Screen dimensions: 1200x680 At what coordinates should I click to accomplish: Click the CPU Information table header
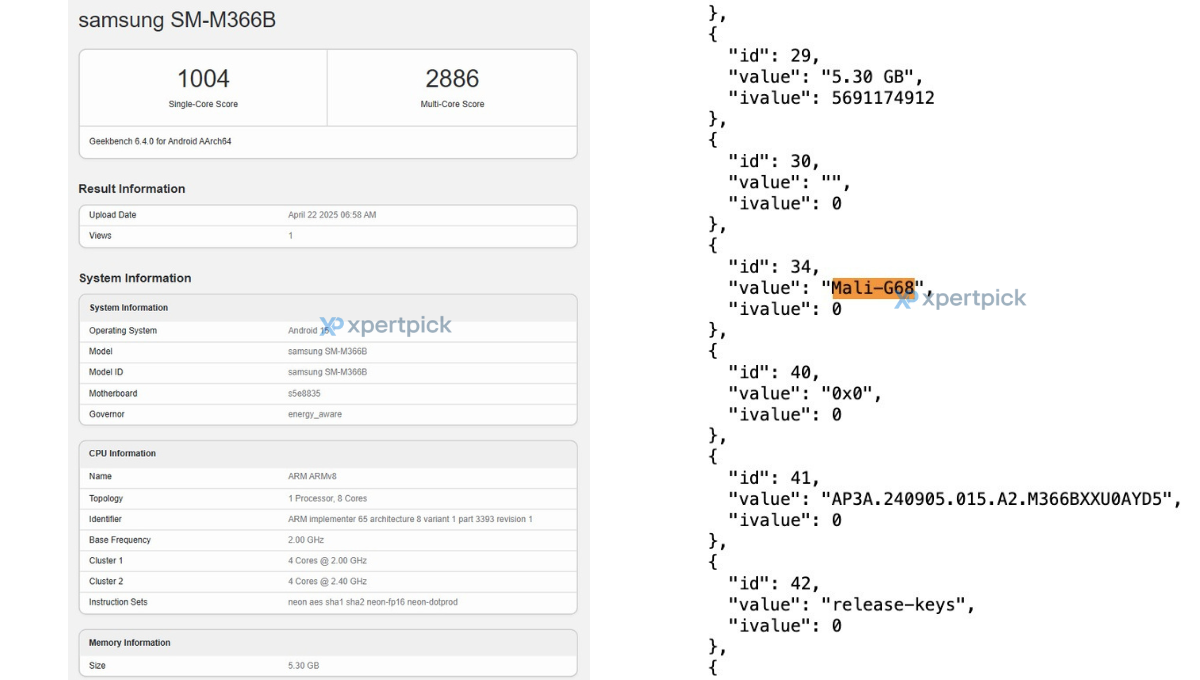[122, 454]
